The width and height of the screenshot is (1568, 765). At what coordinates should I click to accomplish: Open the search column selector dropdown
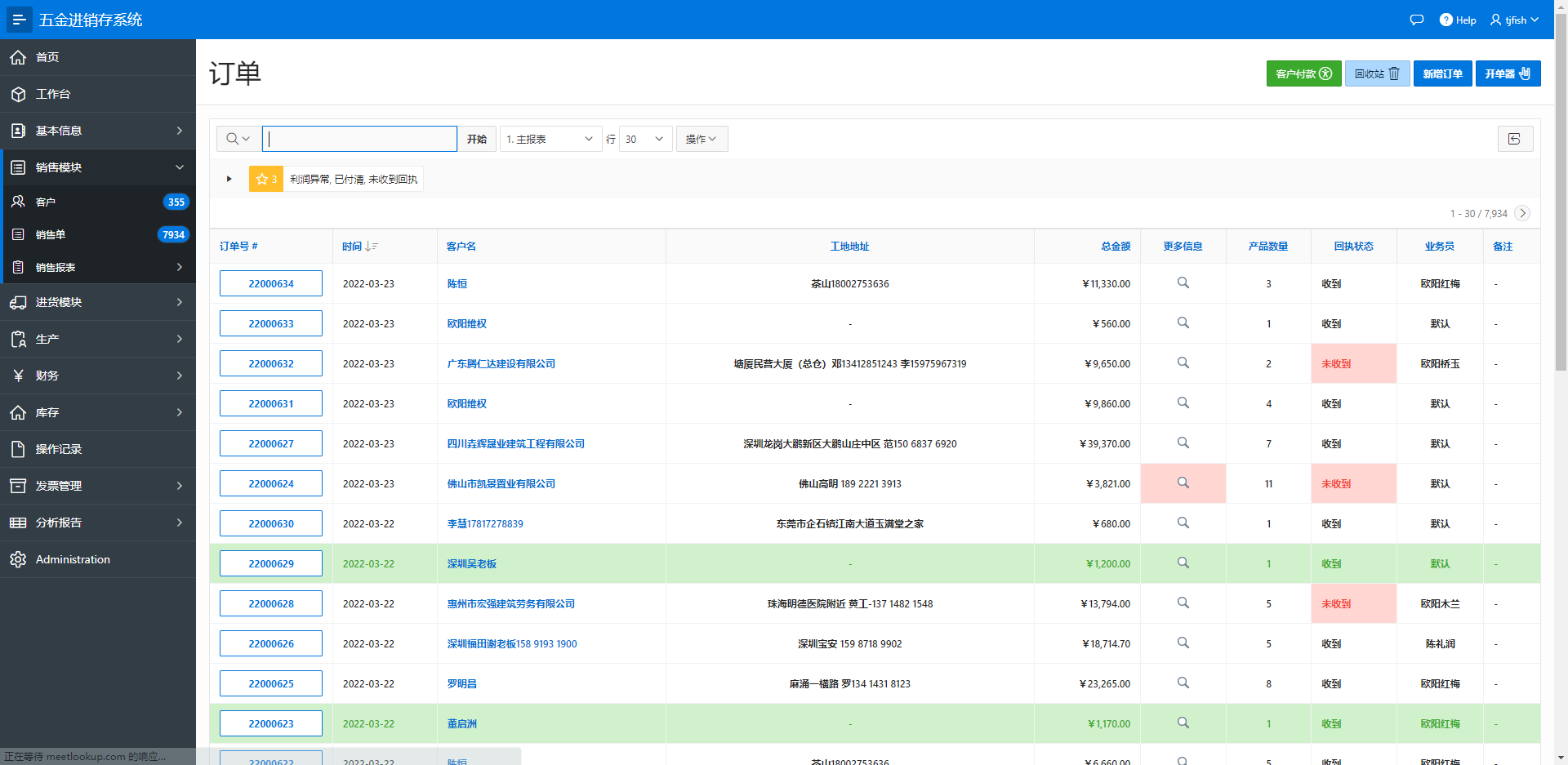click(238, 139)
